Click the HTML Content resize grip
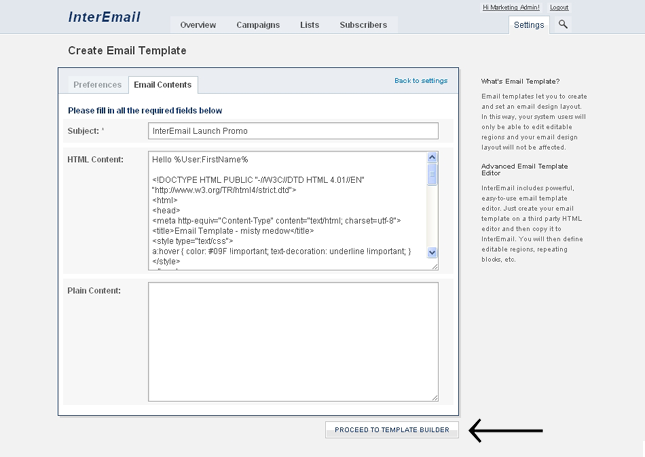The width and height of the screenshot is (645, 457). pos(434,266)
